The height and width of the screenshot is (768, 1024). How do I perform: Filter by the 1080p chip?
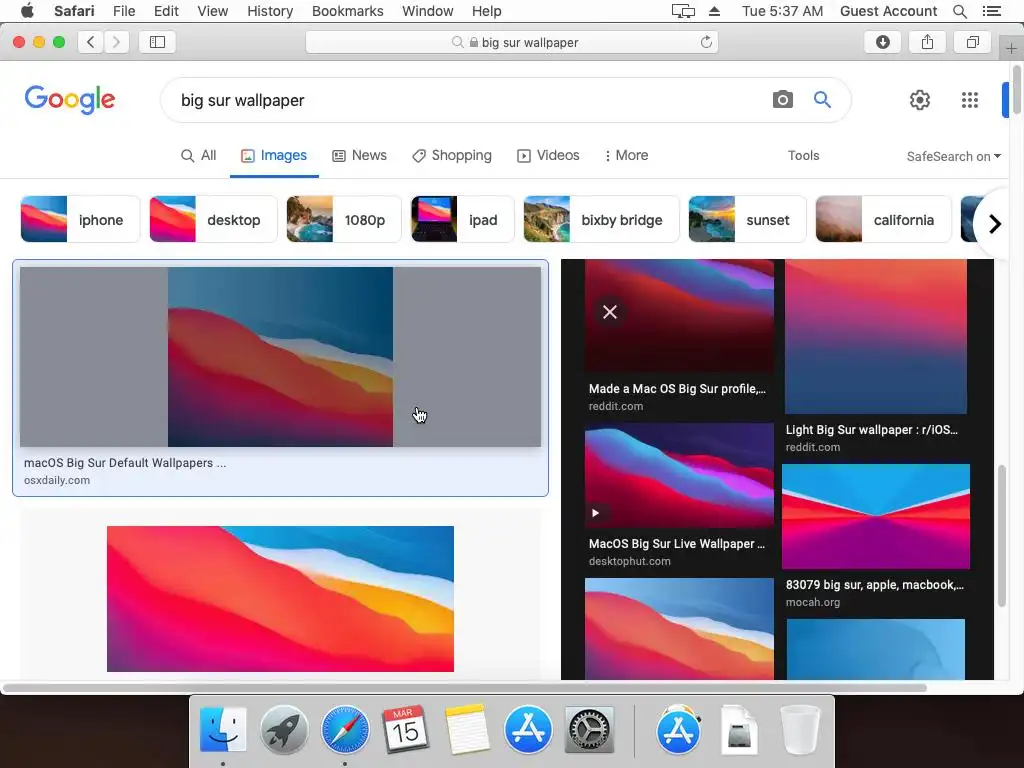344,219
